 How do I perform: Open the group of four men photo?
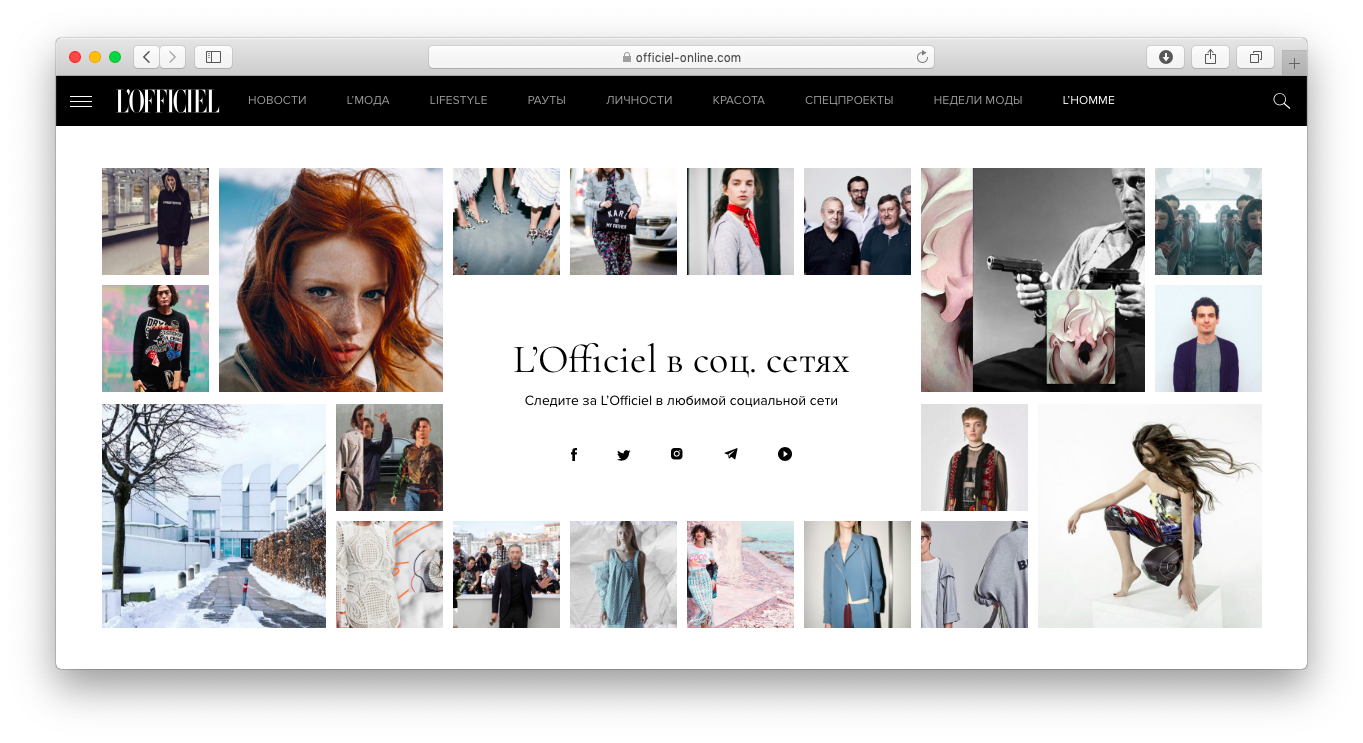click(857, 221)
